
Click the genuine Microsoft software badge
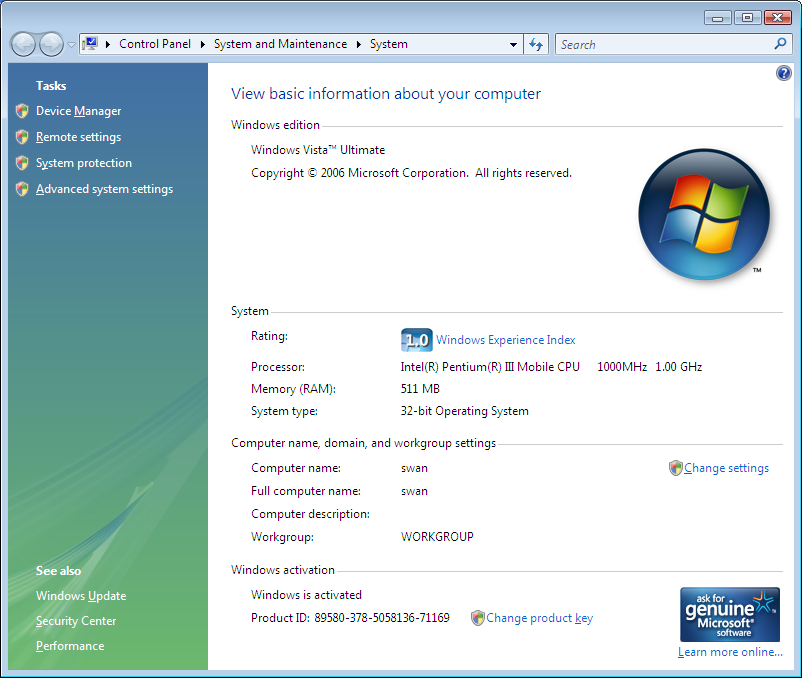[x=730, y=614]
